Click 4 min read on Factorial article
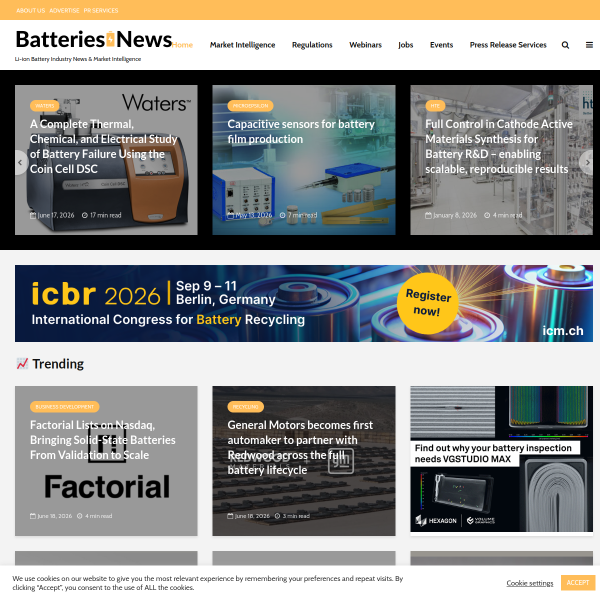Image resolution: width=600 pixels, height=600 pixels. point(95,516)
